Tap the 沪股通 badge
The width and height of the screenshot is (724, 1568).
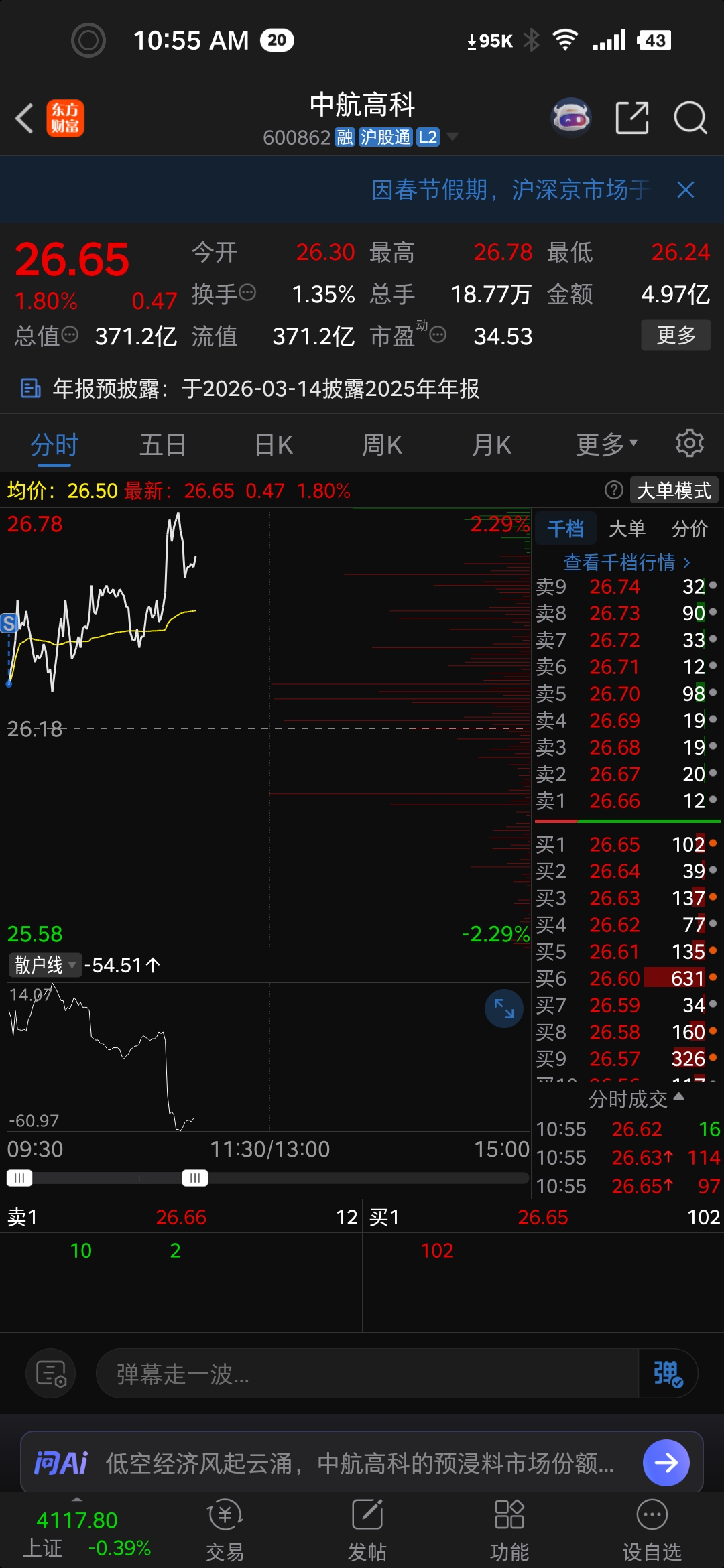click(385, 137)
